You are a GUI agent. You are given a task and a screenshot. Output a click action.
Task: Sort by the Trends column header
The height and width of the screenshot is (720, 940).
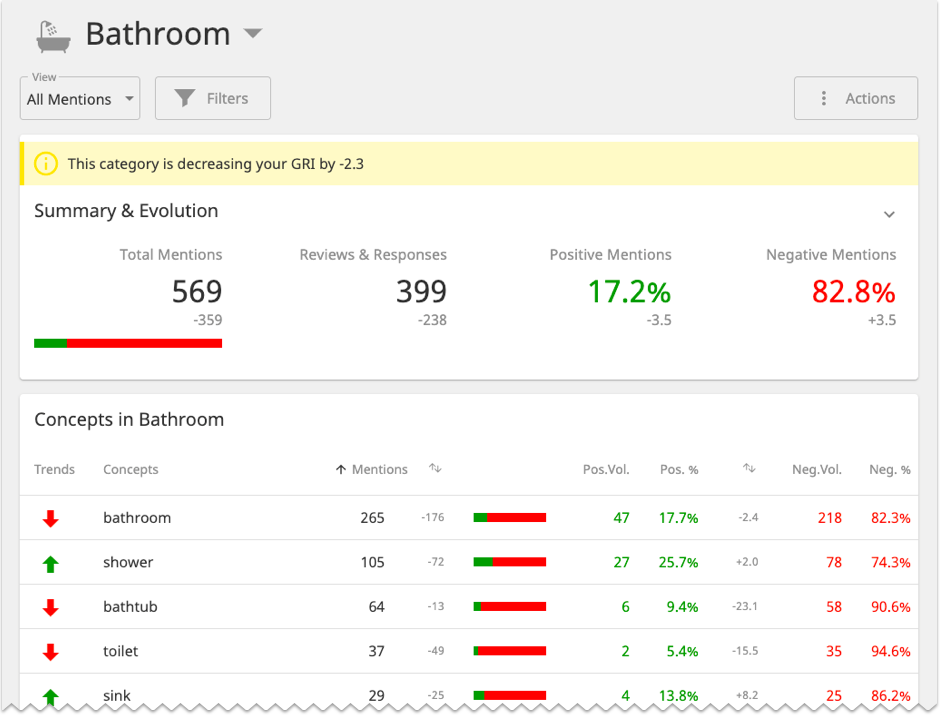pyautogui.click(x=55, y=469)
